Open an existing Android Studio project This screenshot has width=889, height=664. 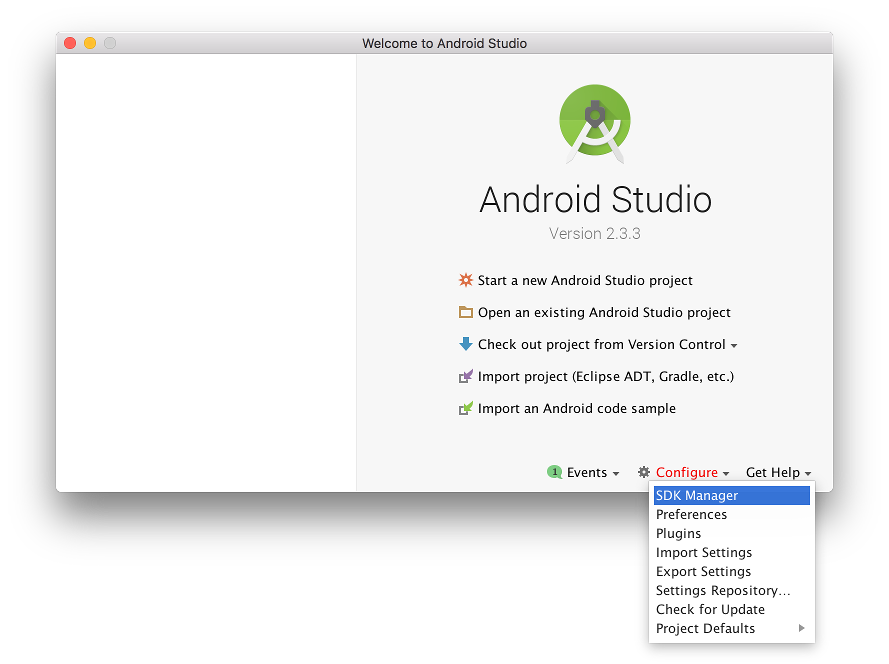pyautogui.click(x=604, y=312)
